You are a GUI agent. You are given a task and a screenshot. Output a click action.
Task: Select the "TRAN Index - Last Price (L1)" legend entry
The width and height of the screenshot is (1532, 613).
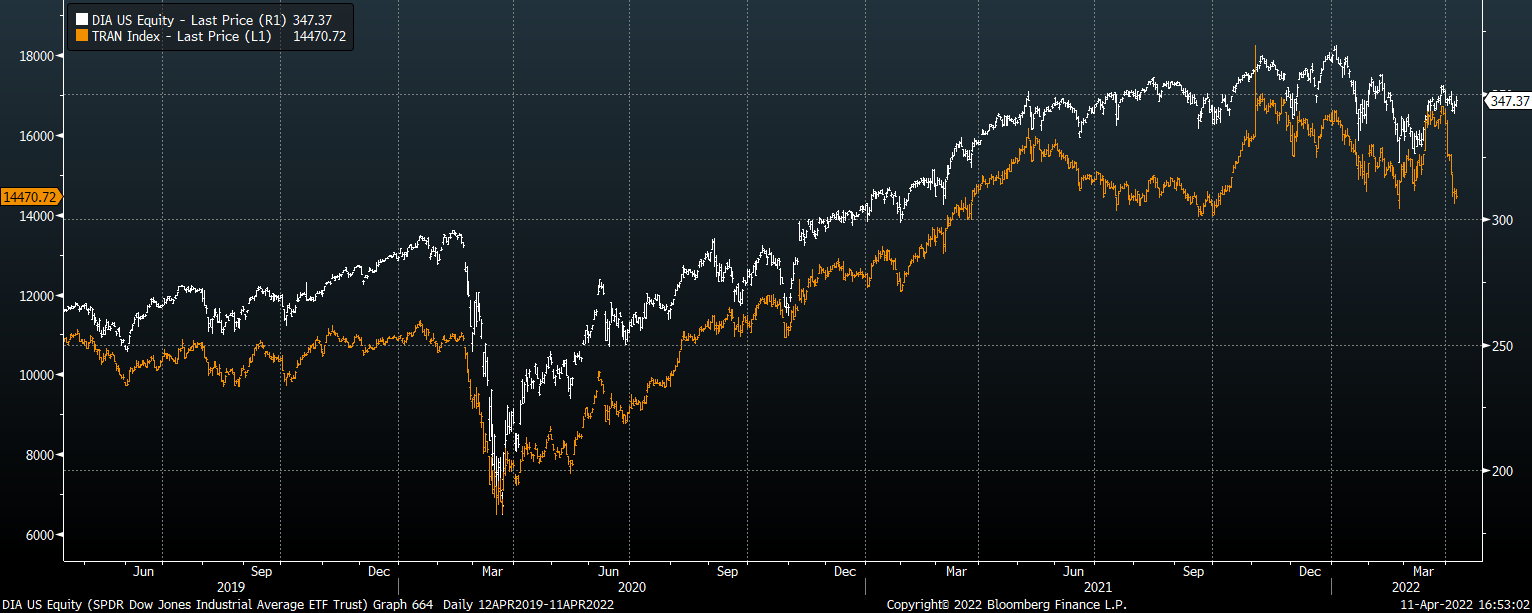[x=181, y=35]
